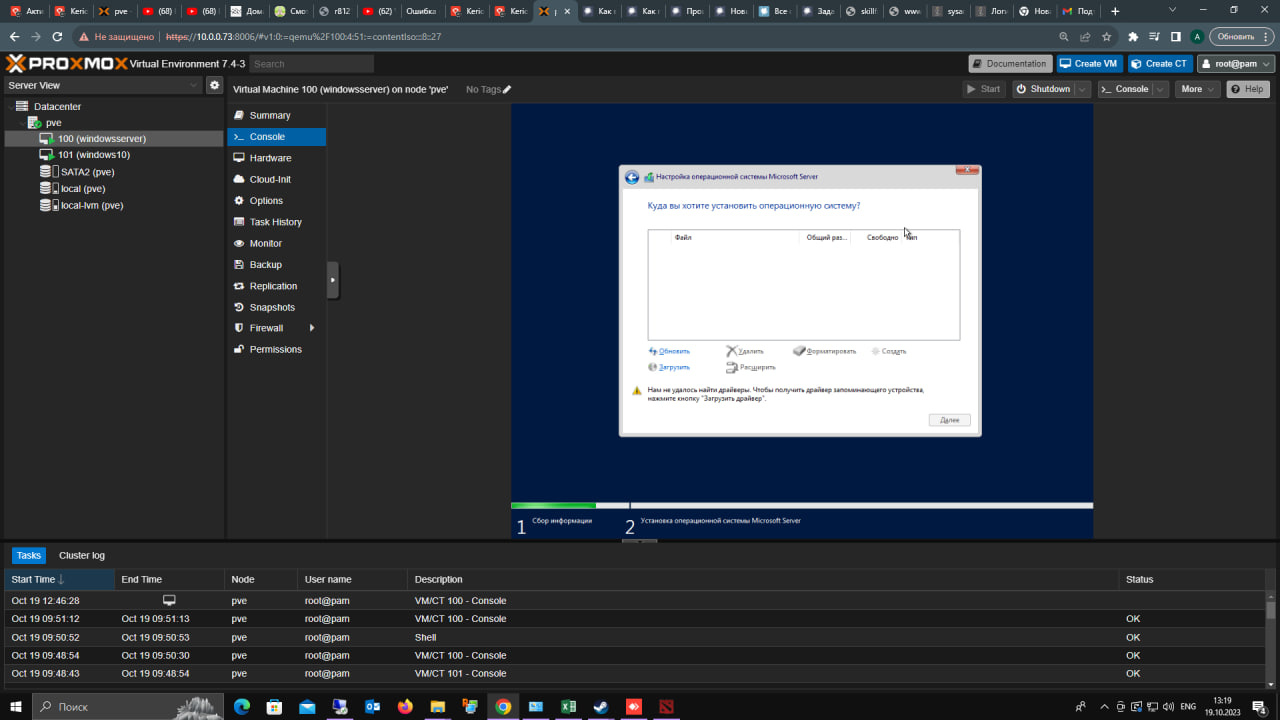The width and height of the screenshot is (1280, 720).
Task: Click Удалить in the setup dialog
Action: 745,351
